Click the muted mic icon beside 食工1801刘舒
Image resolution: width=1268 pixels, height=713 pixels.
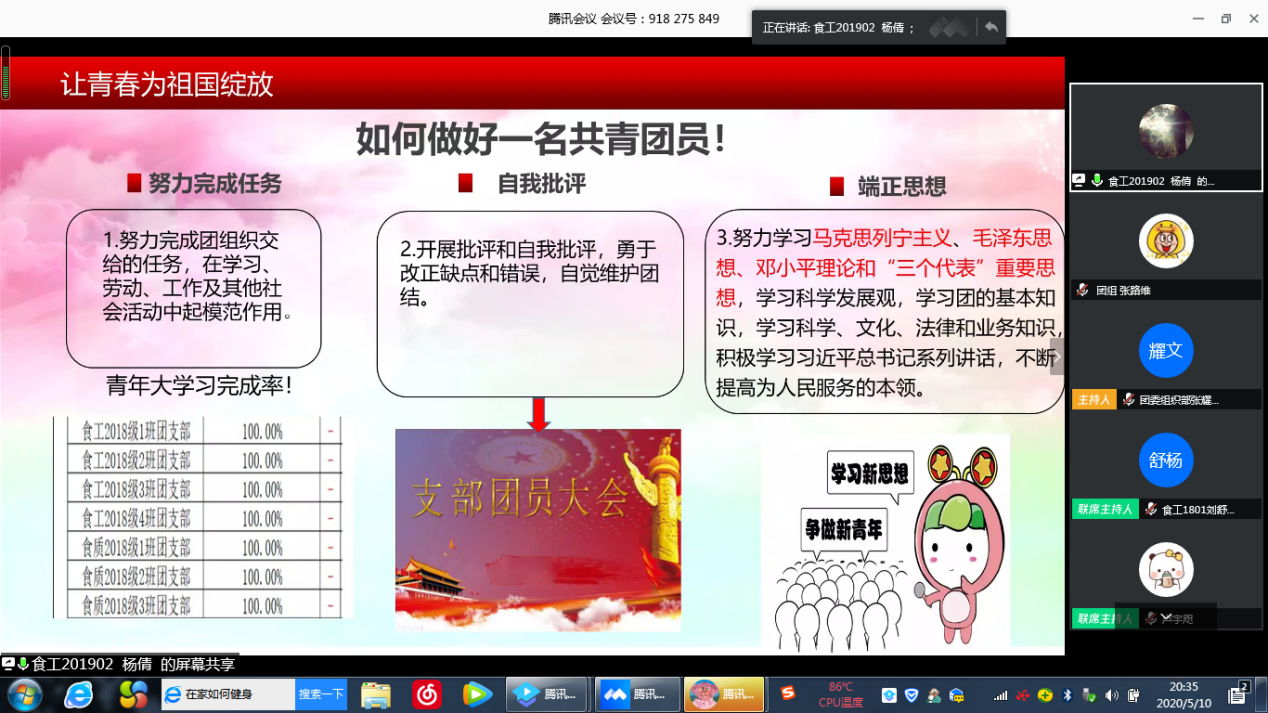(1151, 509)
